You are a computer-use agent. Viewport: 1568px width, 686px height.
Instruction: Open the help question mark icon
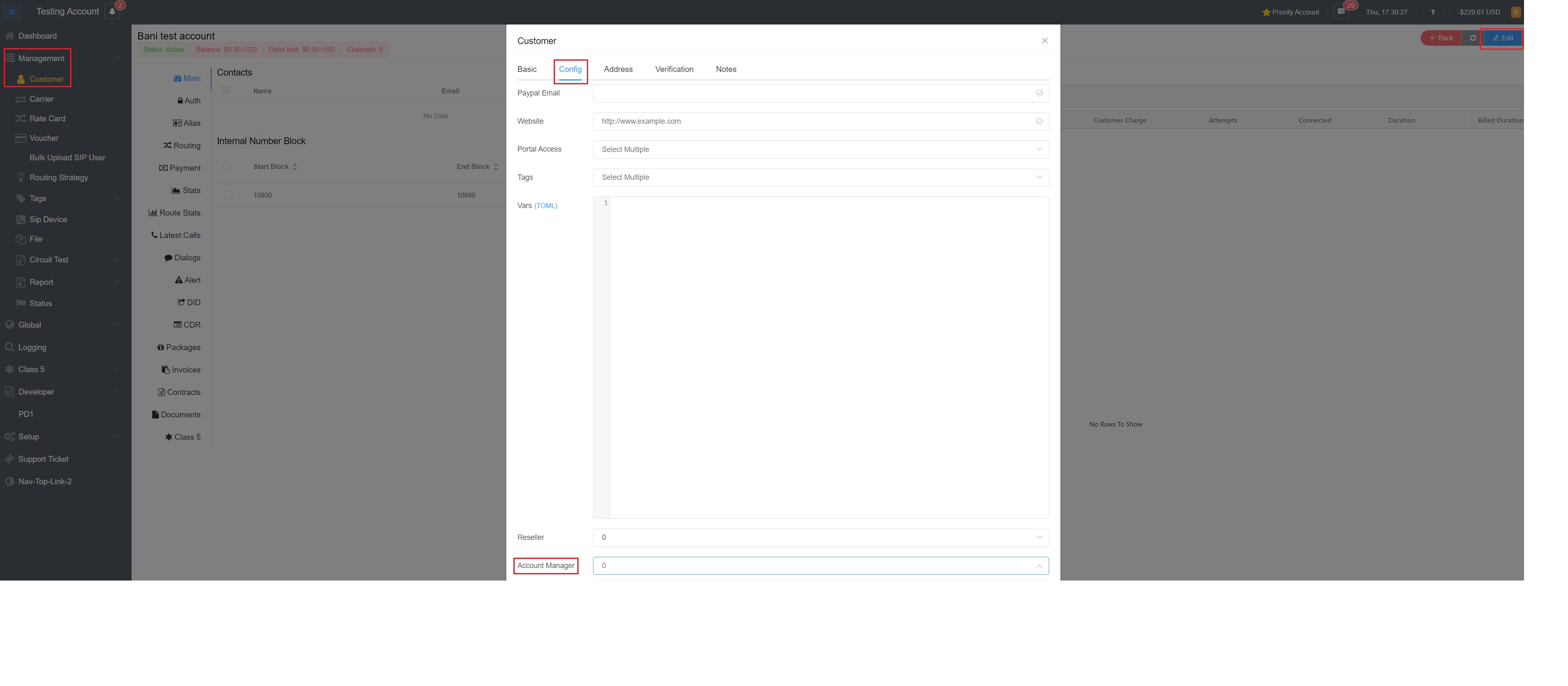pyautogui.click(x=1432, y=12)
